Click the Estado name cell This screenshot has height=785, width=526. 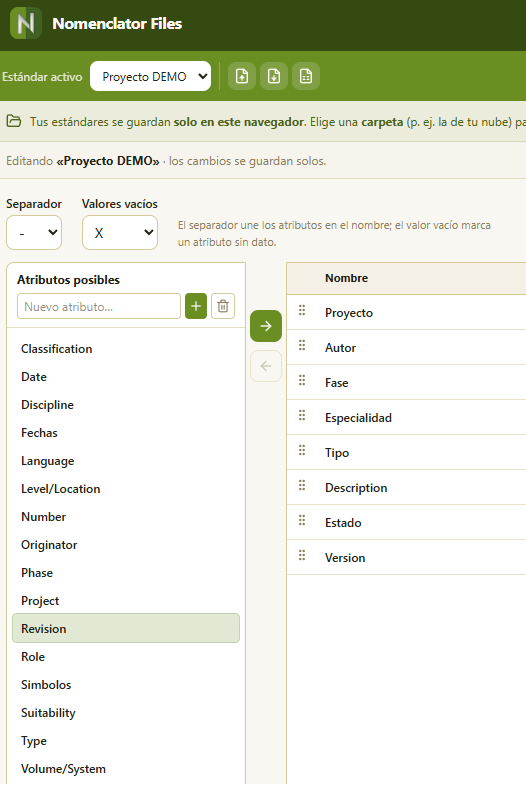pyautogui.click(x=343, y=523)
